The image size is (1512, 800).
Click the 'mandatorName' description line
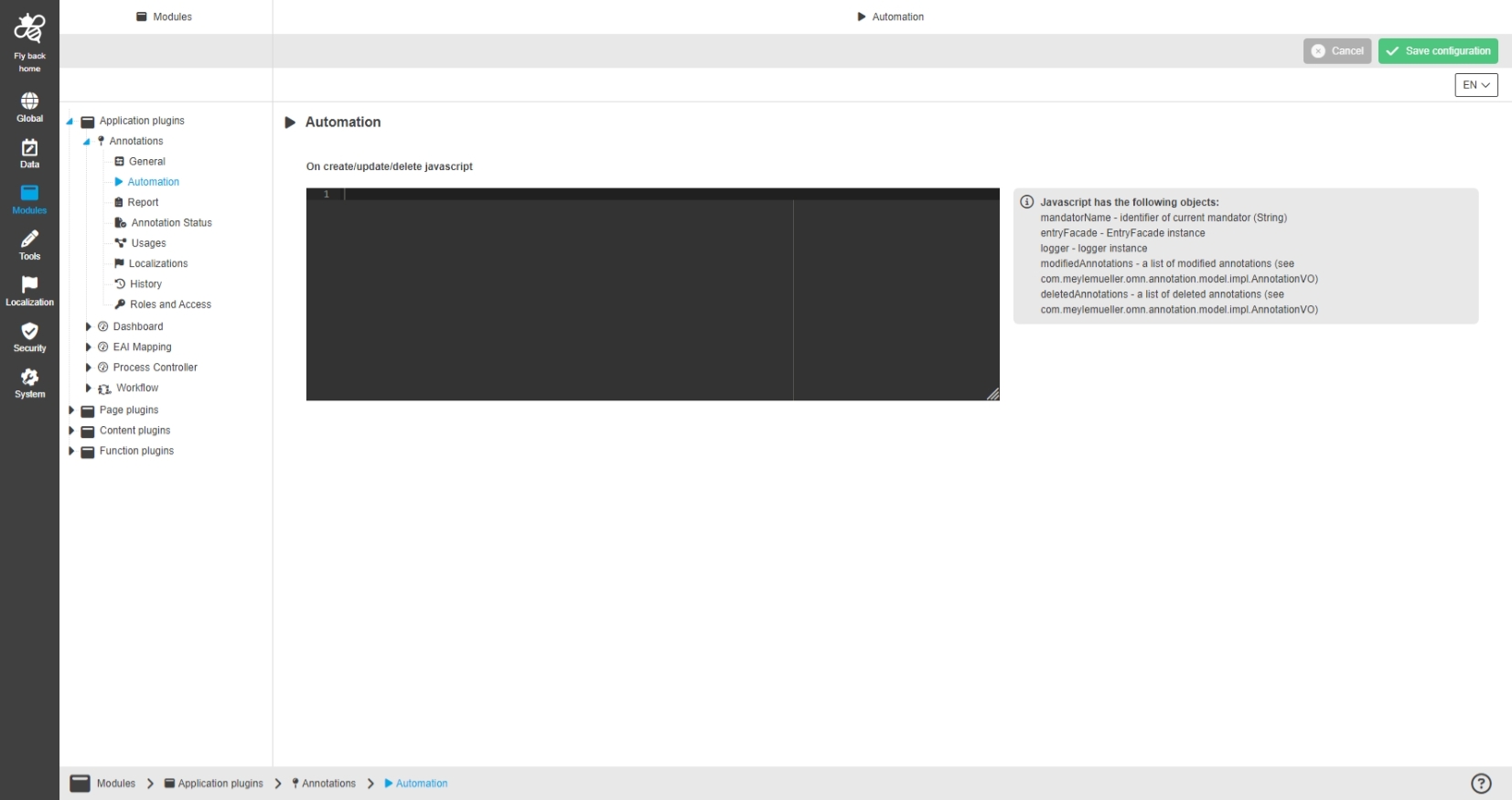[x=1163, y=218]
